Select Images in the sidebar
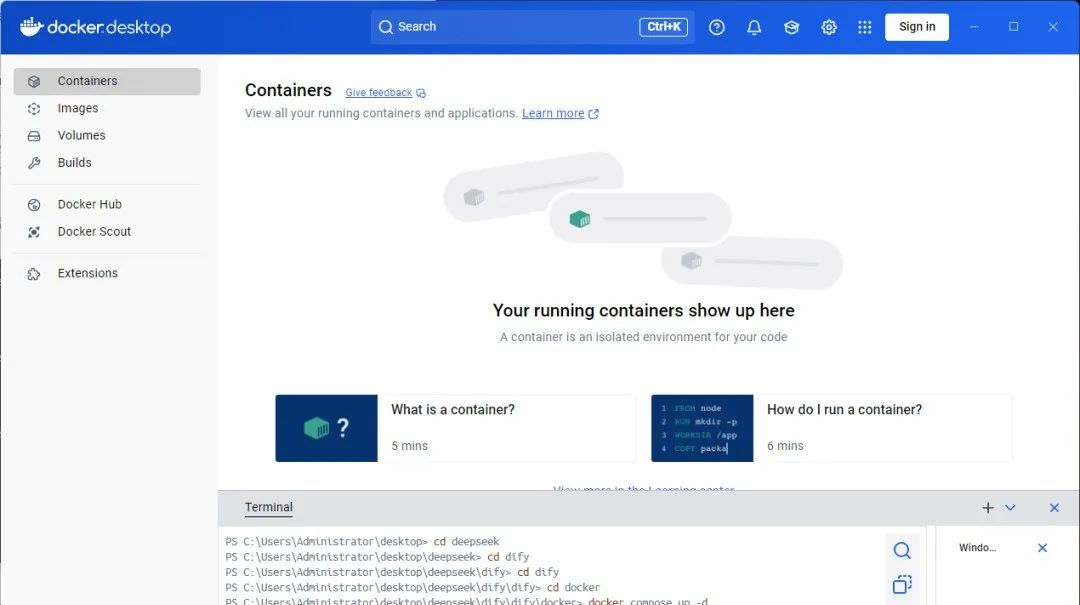This screenshot has height=605, width=1080. (107, 108)
